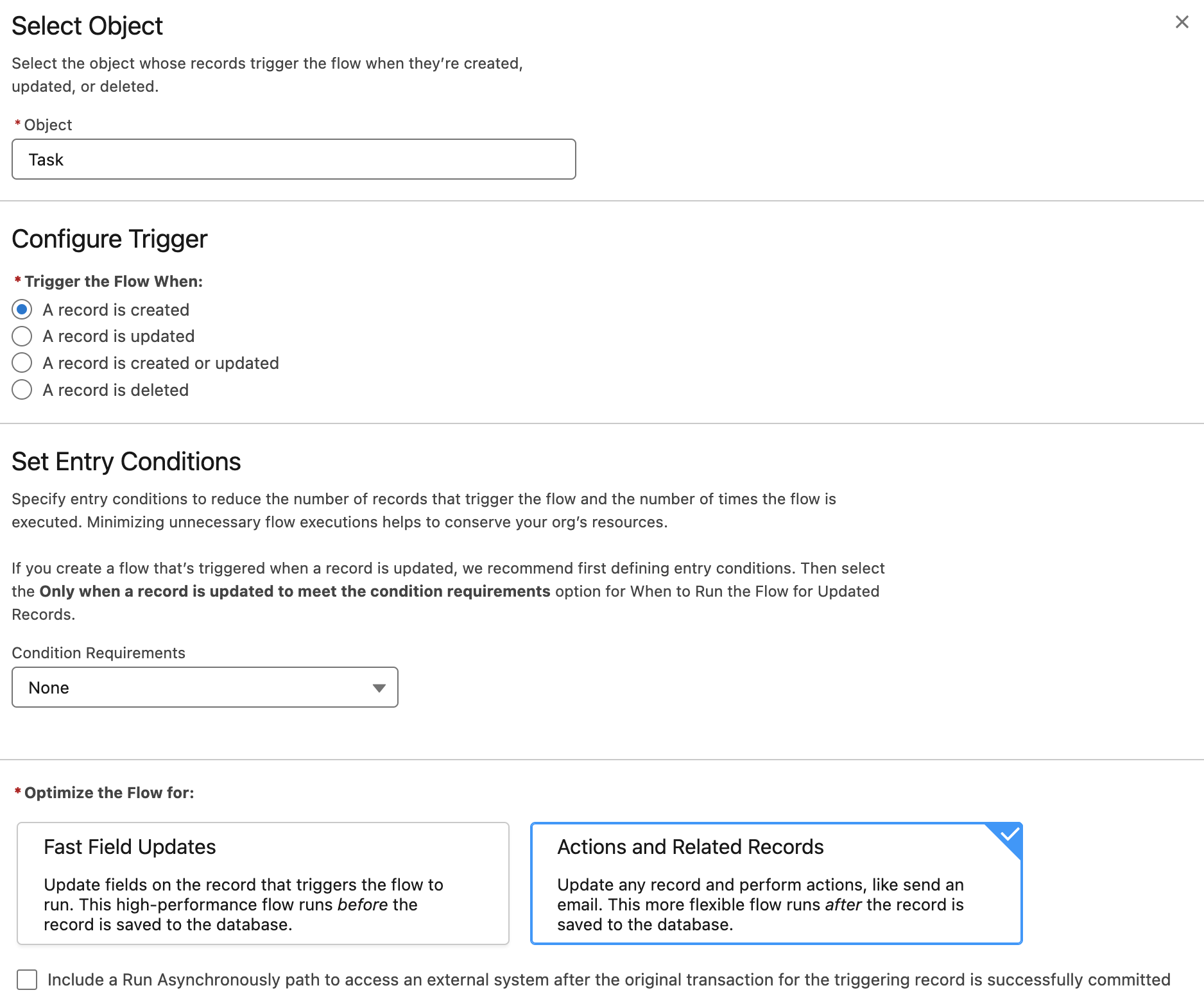Viewport: 1204px width, 1006px height.
Task: Select "A record is updated" radio button
Action: pyautogui.click(x=22, y=336)
